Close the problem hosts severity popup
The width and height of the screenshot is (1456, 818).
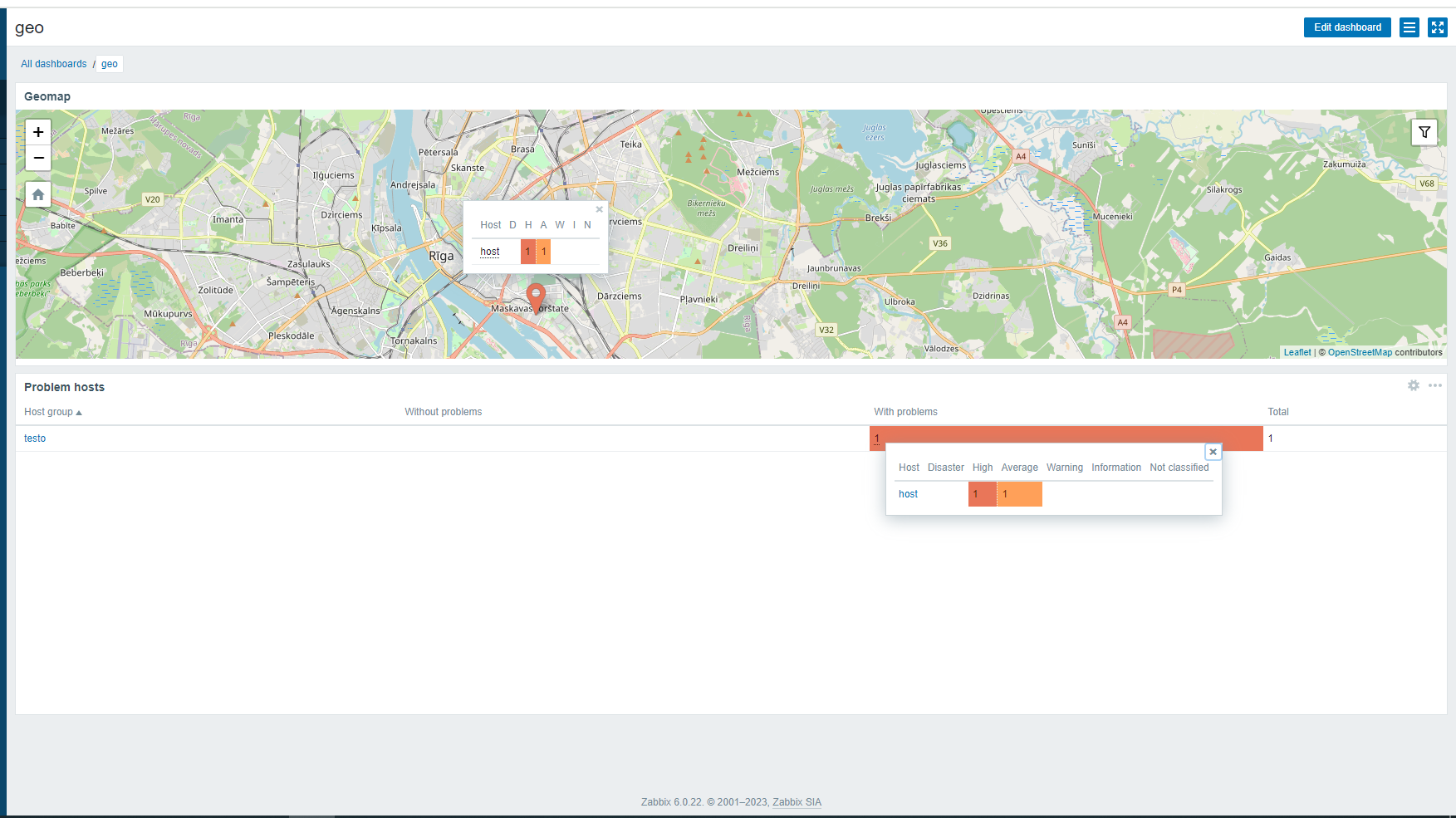[x=1213, y=452]
